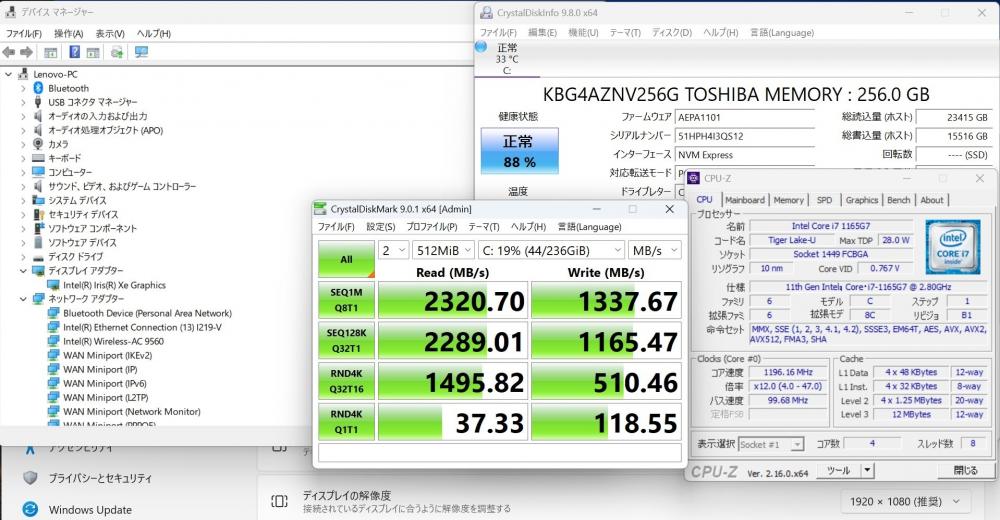This screenshot has height=520, width=1000.
Task: Select the キーボード device category
Action: 64,158
